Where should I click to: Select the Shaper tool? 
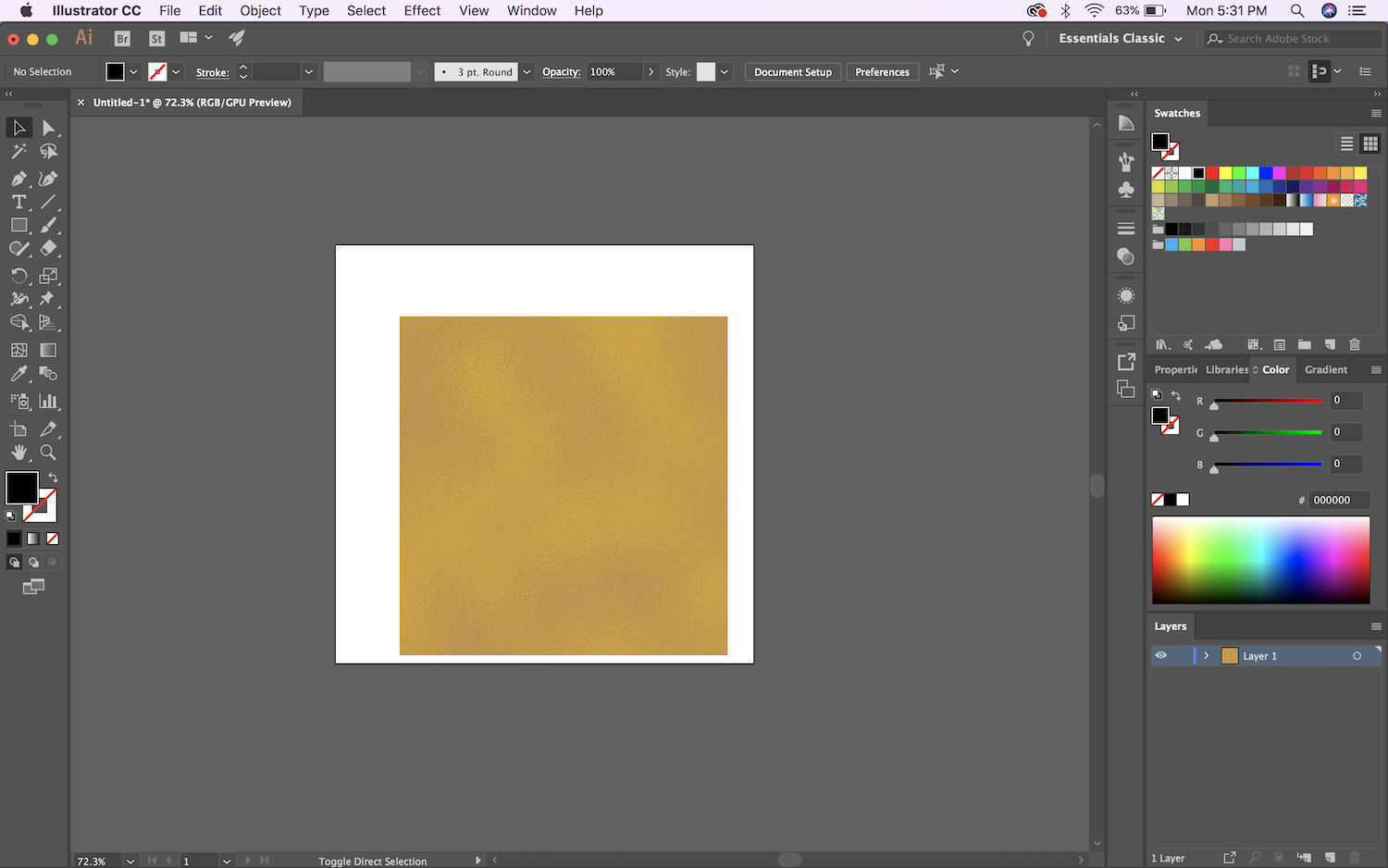click(19, 248)
